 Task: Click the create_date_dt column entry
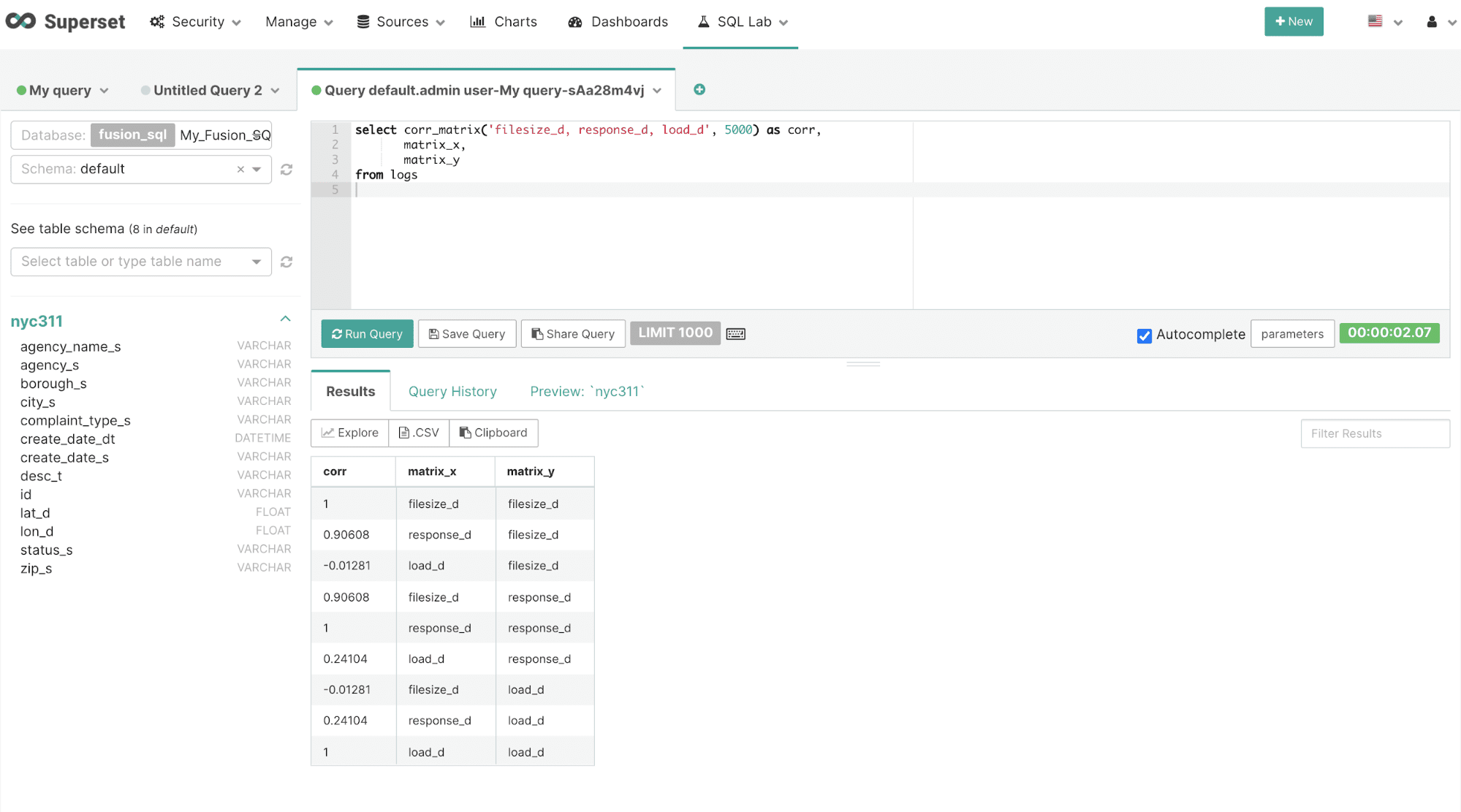(x=68, y=439)
